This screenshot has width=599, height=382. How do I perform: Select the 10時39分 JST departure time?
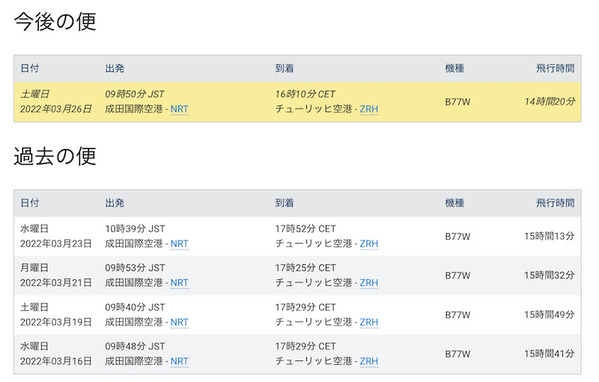tap(135, 228)
